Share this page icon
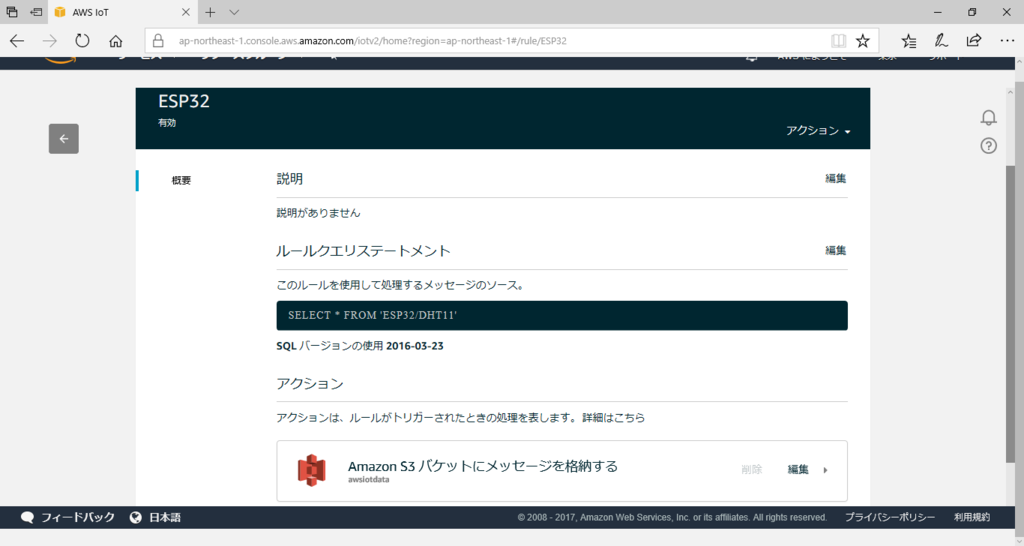The height and width of the screenshot is (546, 1024). pyautogui.click(x=974, y=40)
